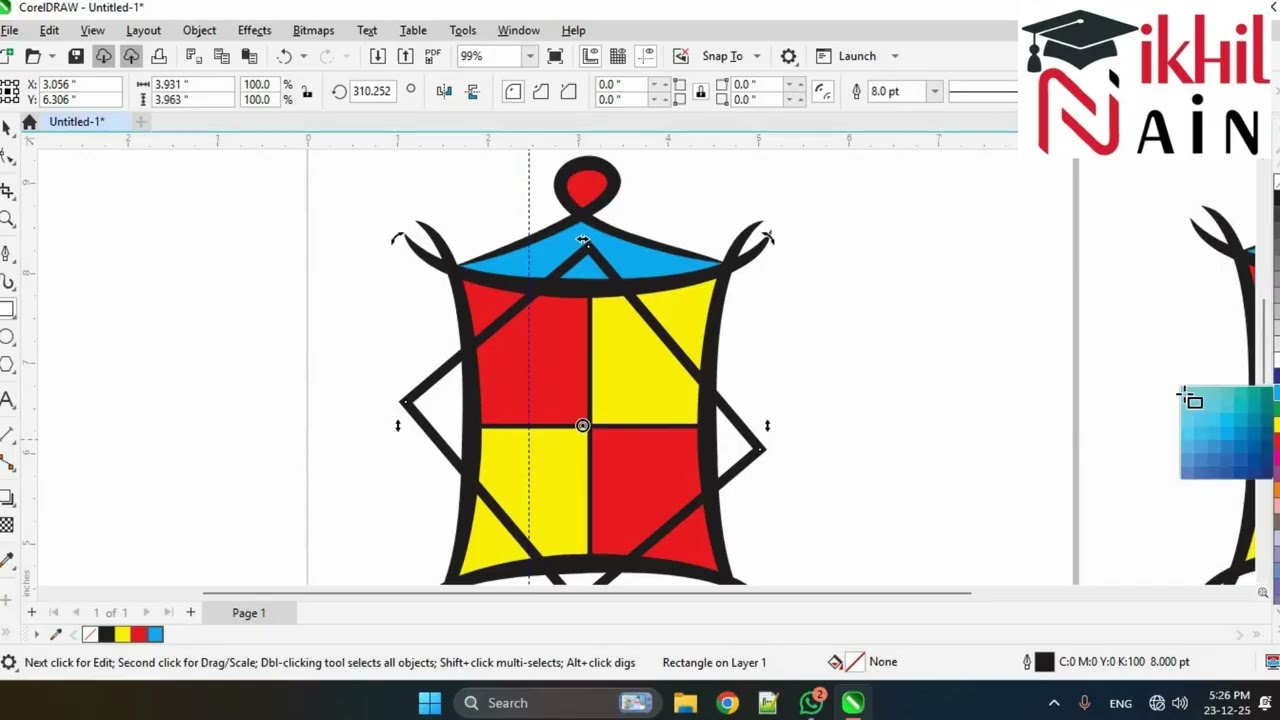
Task: Open the Object menu
Action: pyautogui.click(x=199, y=31)
